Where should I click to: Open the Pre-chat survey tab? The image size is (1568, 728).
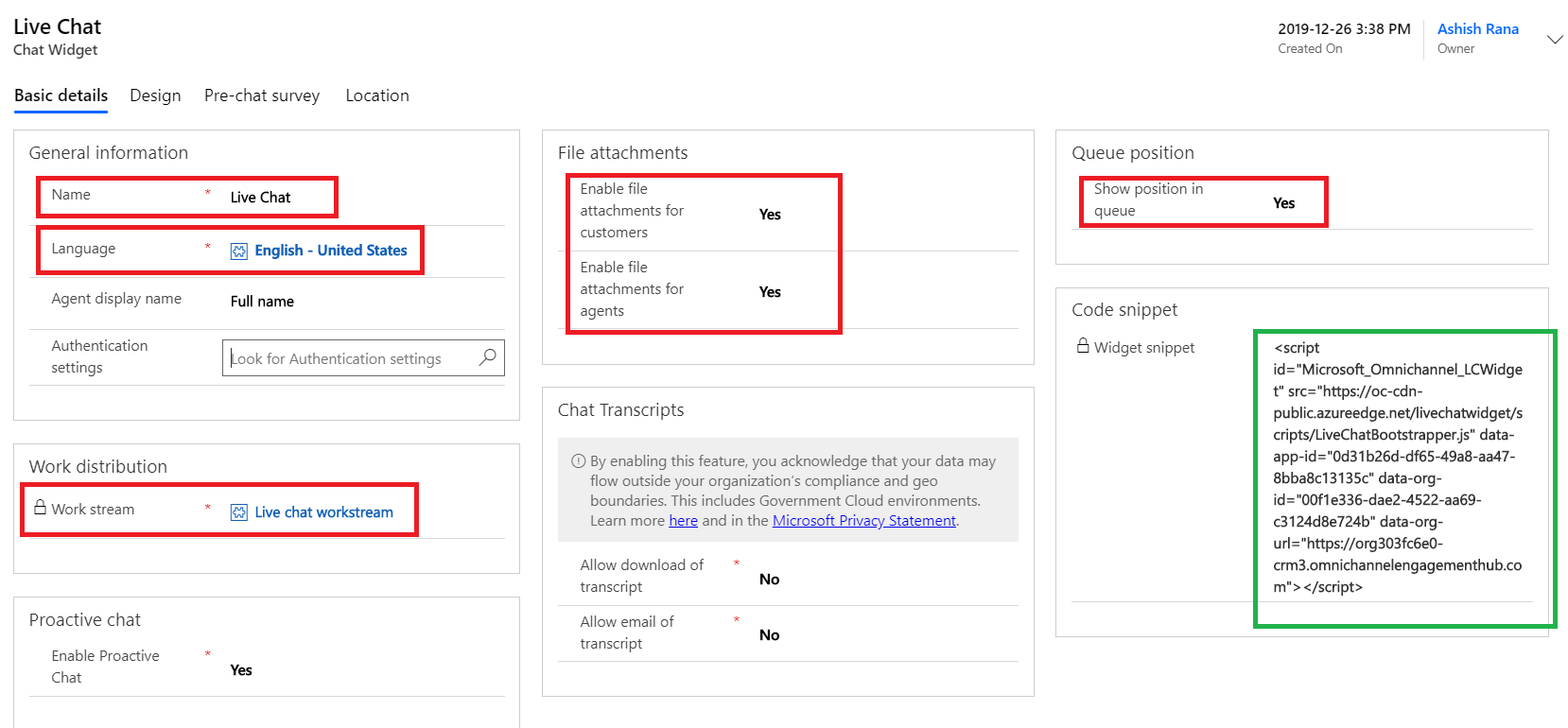[262, 95]
